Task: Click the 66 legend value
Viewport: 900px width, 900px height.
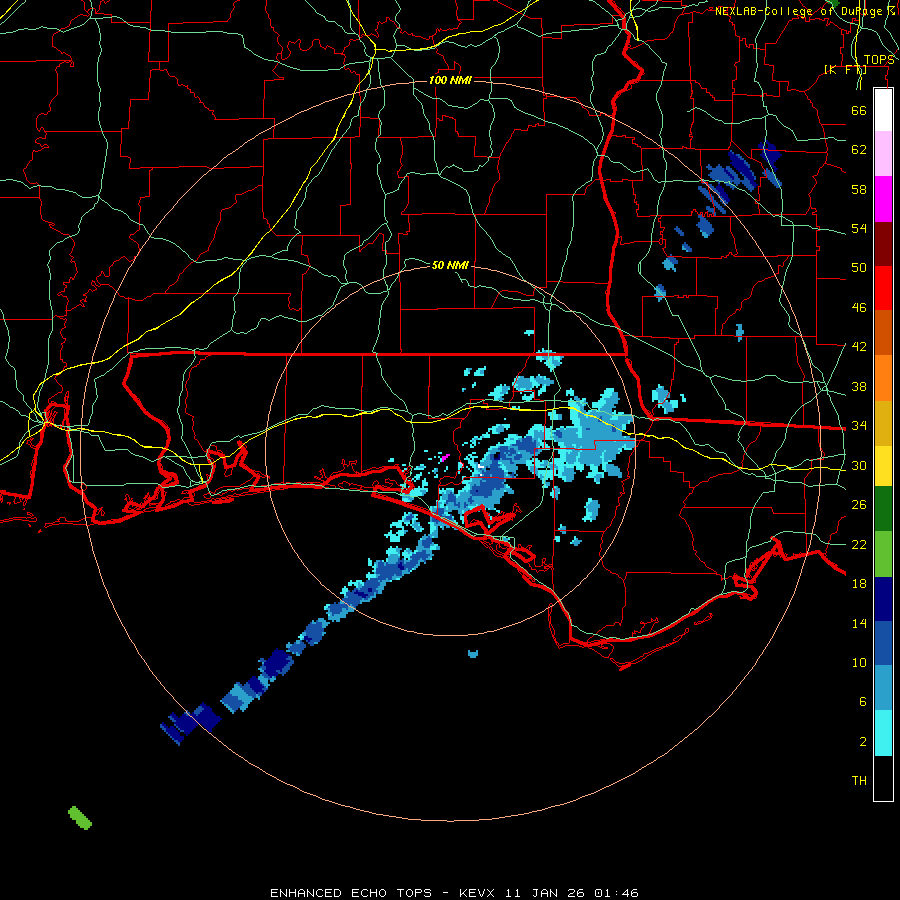Action: point(859,110)
